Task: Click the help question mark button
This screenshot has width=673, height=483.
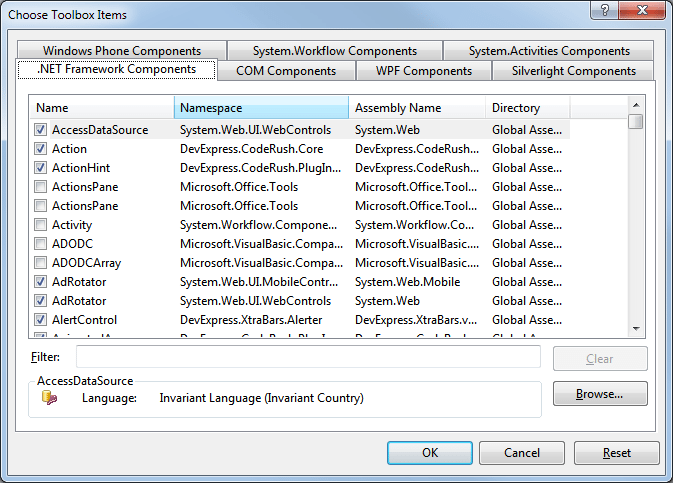Action: (x=605, y=10)
